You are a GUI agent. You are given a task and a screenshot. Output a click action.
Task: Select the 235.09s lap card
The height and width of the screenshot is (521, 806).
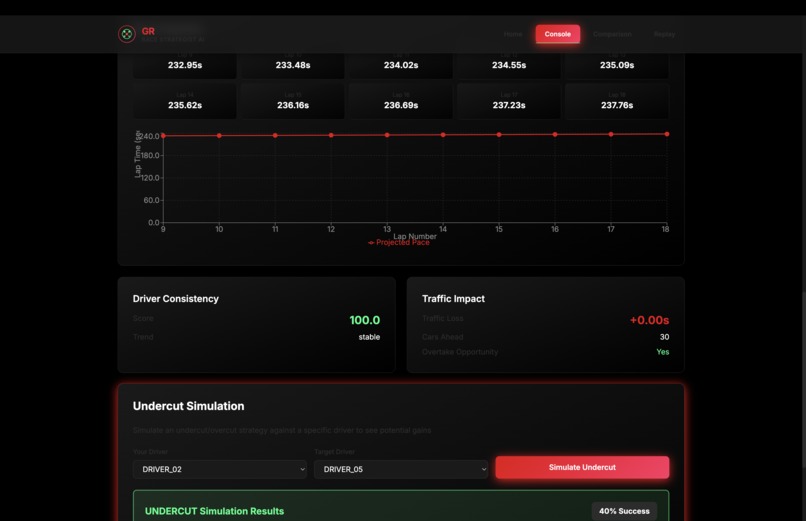[x=617, y=65]
